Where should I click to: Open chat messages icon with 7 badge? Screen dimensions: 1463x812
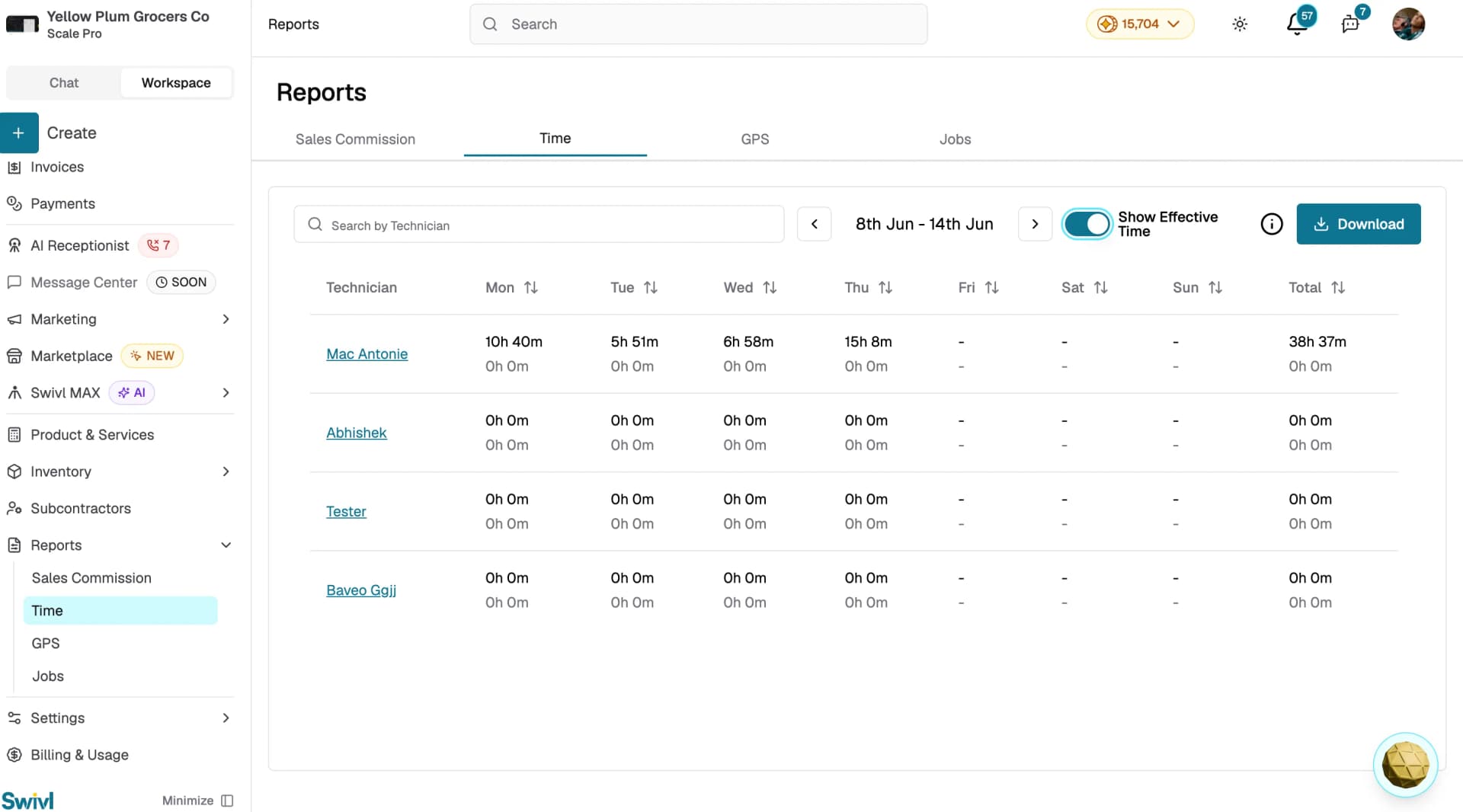click(1351, 23)
